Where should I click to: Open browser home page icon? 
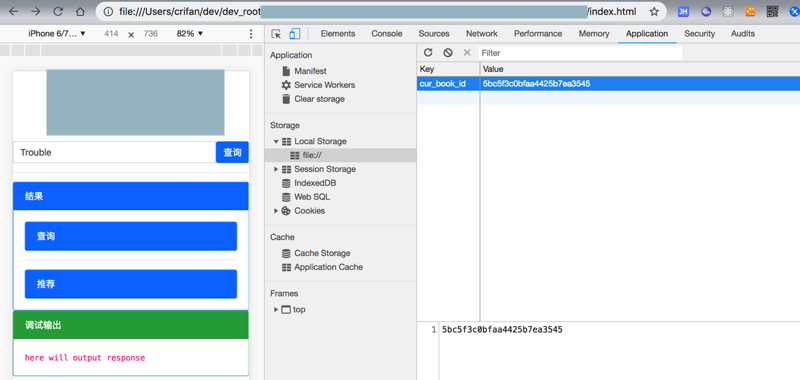pyautogui.click(x=80, y=11)
